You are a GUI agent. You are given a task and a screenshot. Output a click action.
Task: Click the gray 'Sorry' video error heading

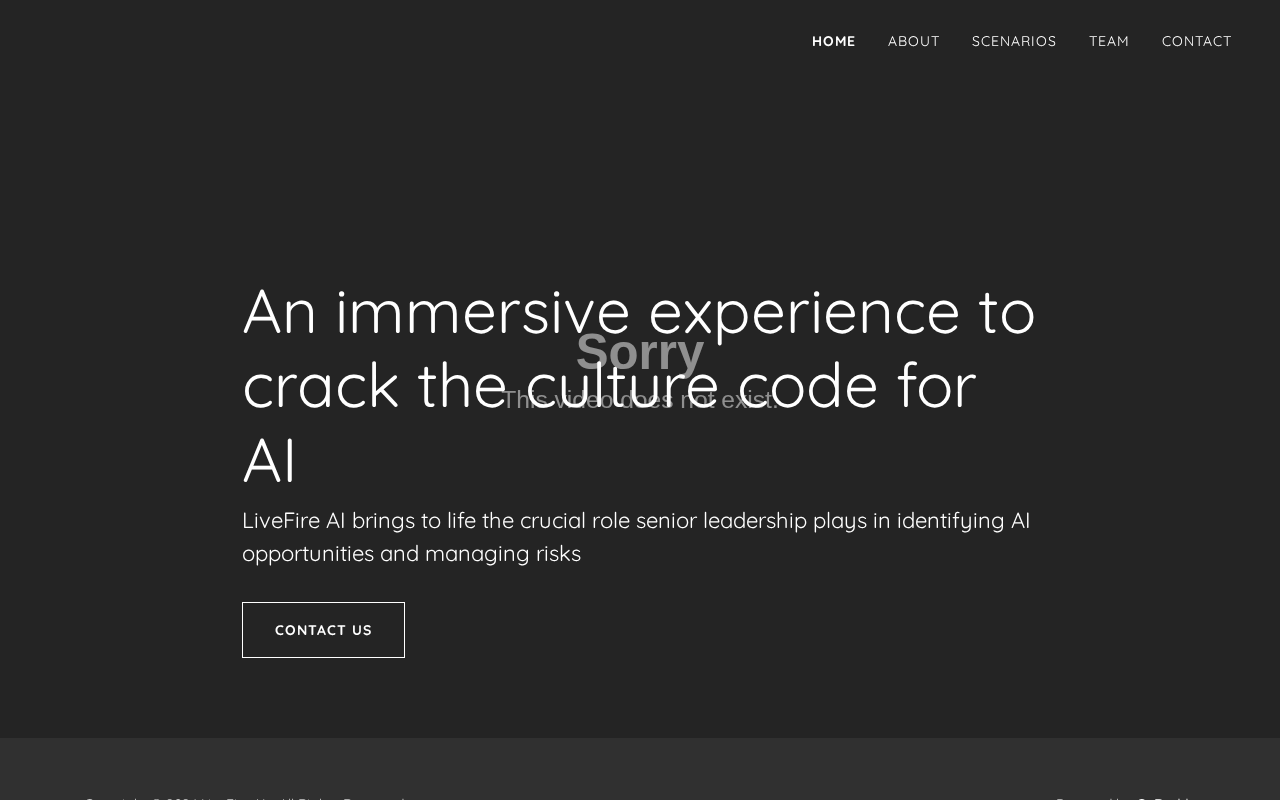[640, 352]
